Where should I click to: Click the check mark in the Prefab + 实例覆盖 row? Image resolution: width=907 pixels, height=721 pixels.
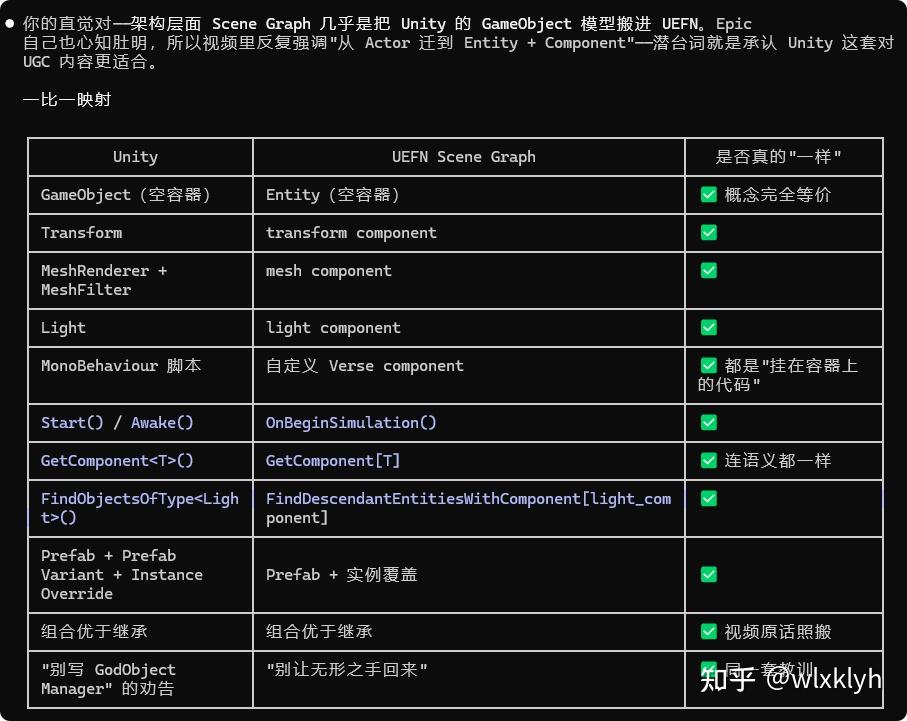coord(709,574)
